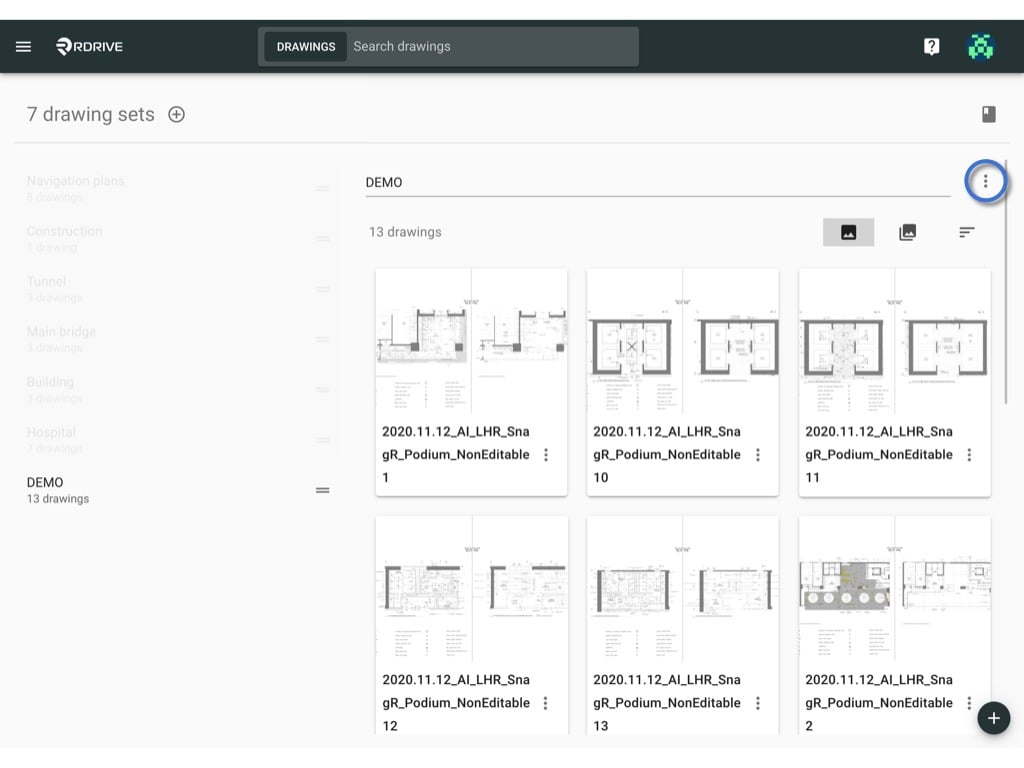Select the Hospital drawing set
Image resolution: width=1024 pixels, height=768 pixels.
(x=176, y=440)
